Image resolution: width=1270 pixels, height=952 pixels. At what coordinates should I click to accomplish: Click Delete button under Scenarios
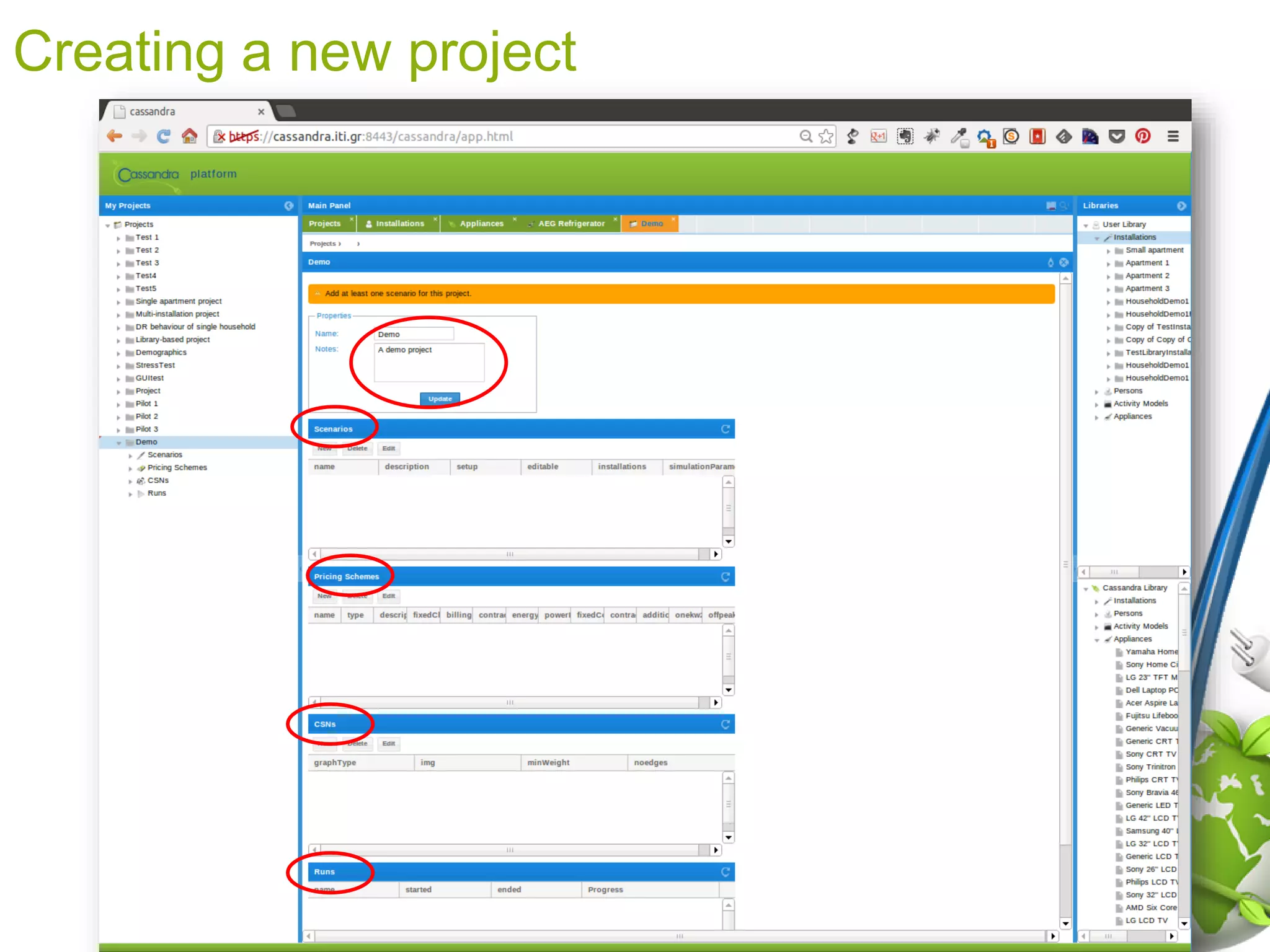click(357, 448)
